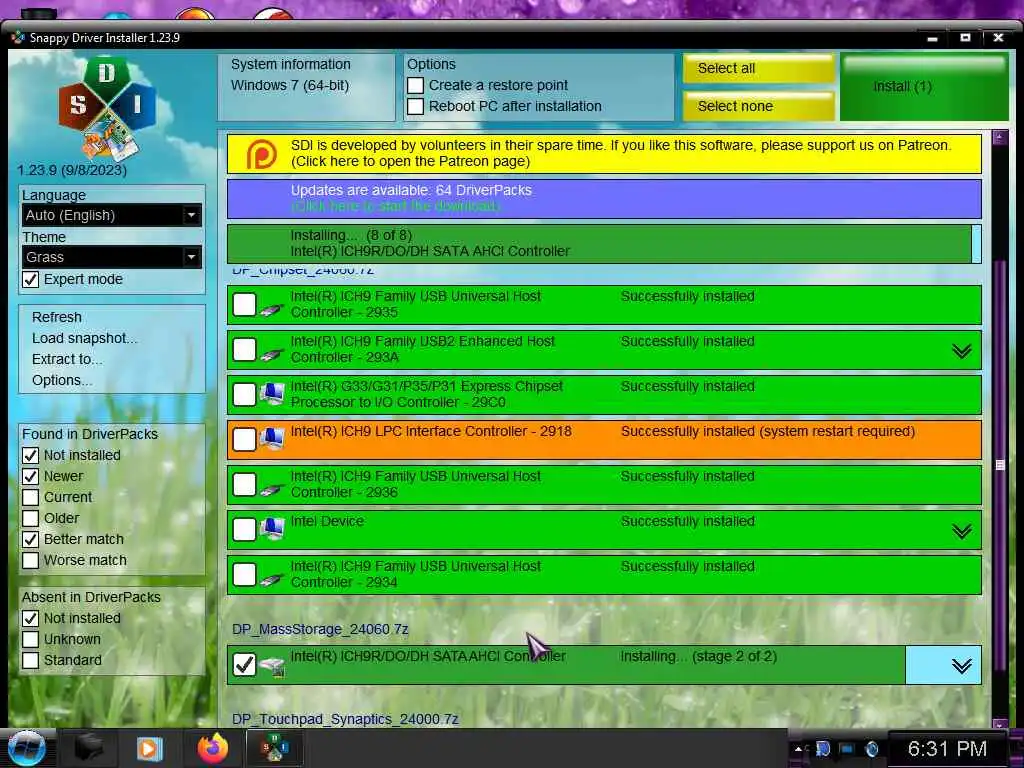Screen dimensions: 1024x768
Task: Click computer icon for ICH9 LPC Interface Controller
Action: point(272,439)
